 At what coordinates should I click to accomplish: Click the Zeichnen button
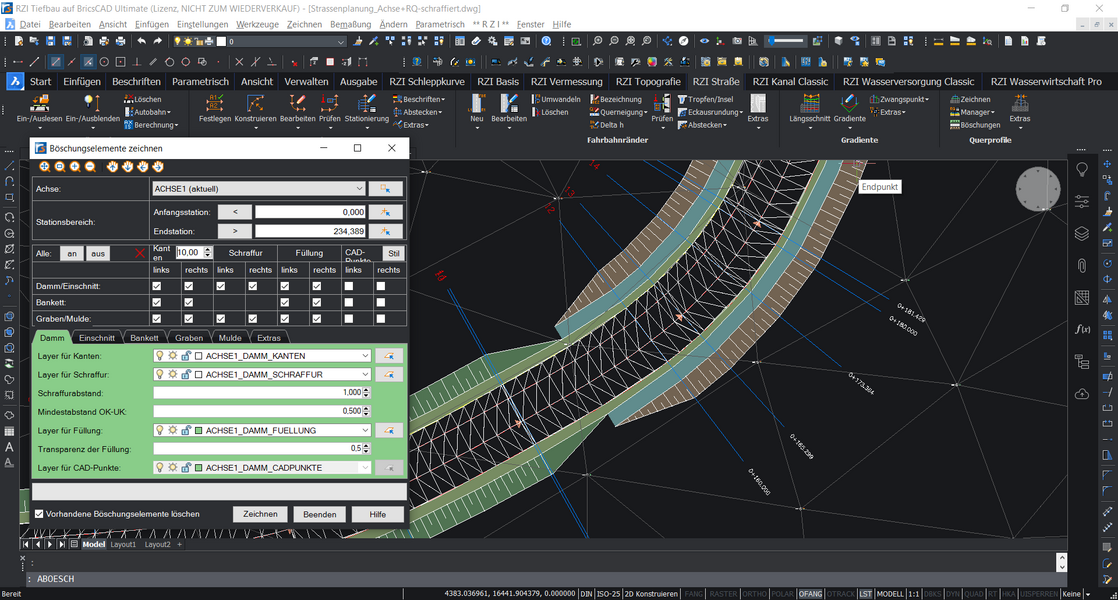260,514
